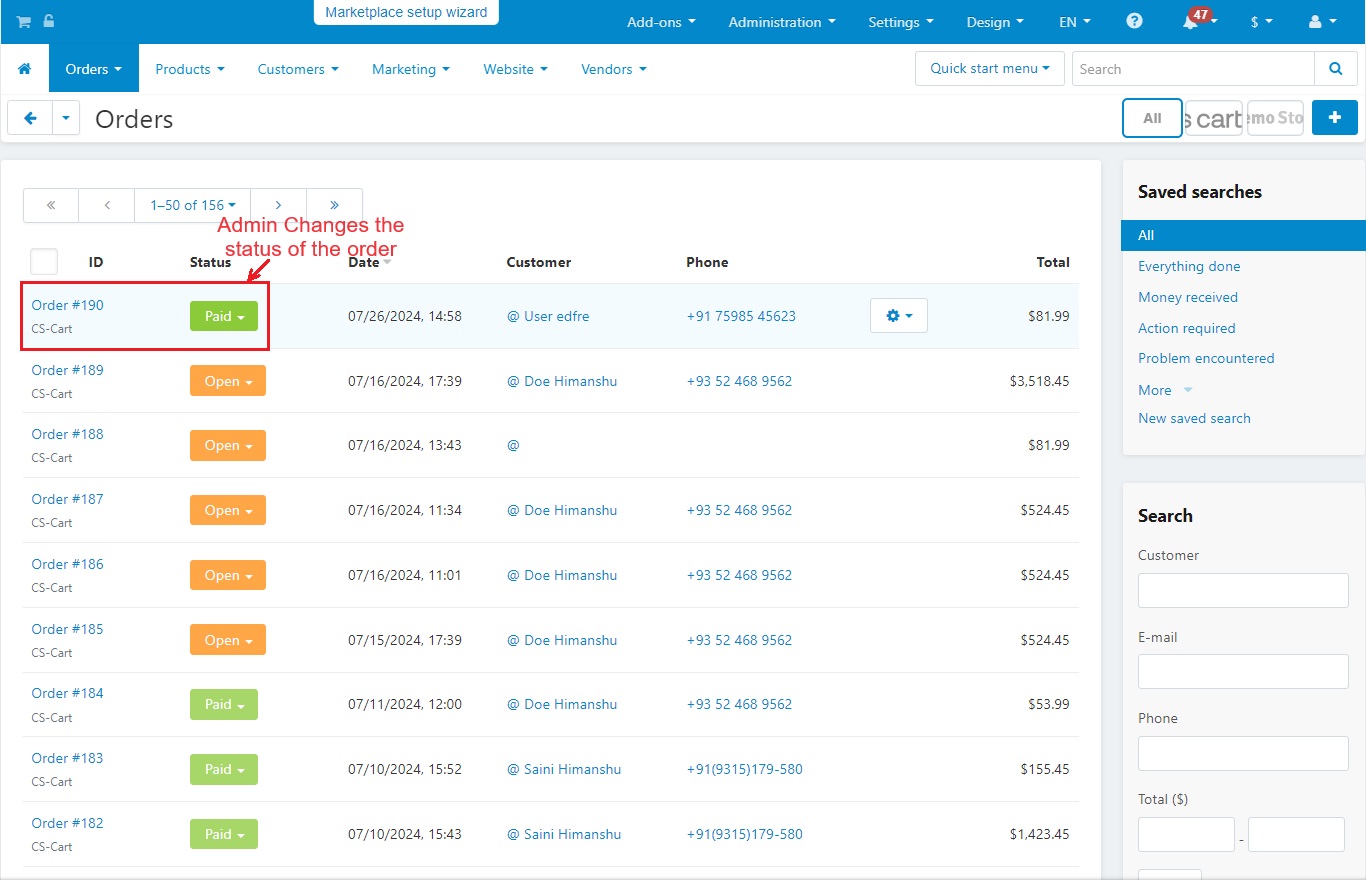The height and width of the screenshot is (880, 1366).
Task: Open the Products menu
Action: (189, 69)
